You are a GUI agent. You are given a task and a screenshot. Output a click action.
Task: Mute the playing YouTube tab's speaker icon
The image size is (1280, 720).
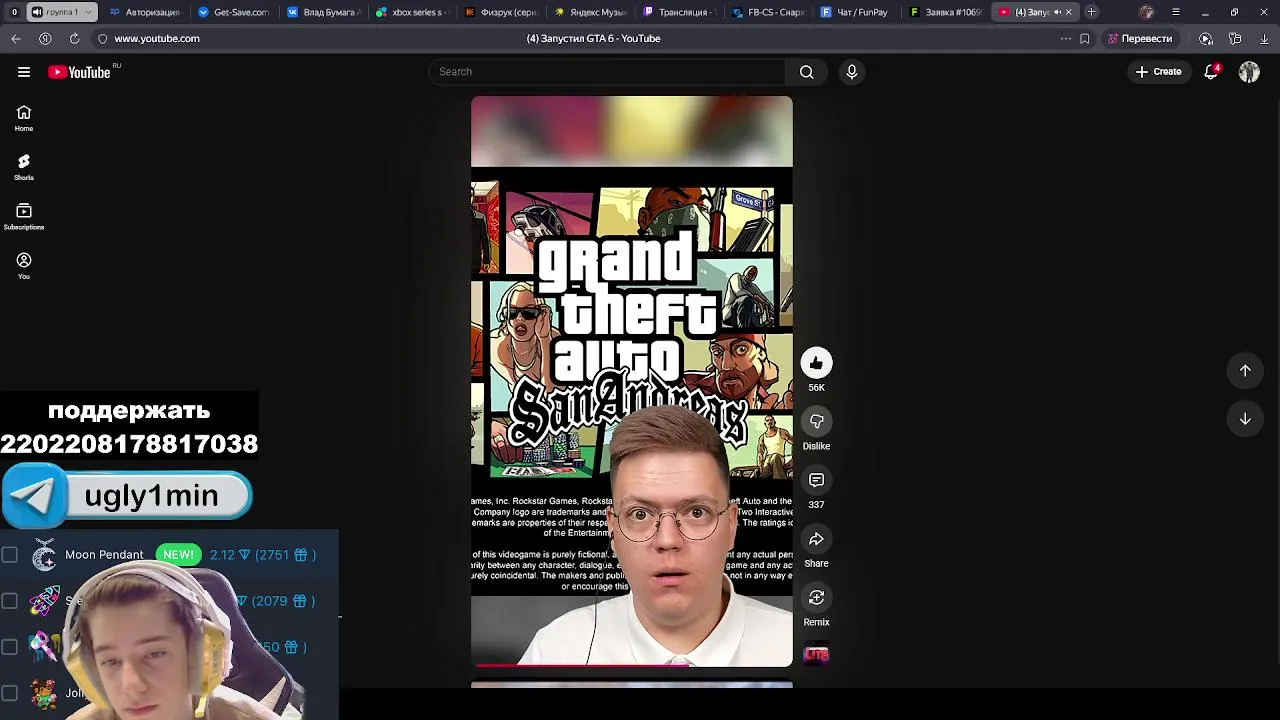(x=1057, y=12)
